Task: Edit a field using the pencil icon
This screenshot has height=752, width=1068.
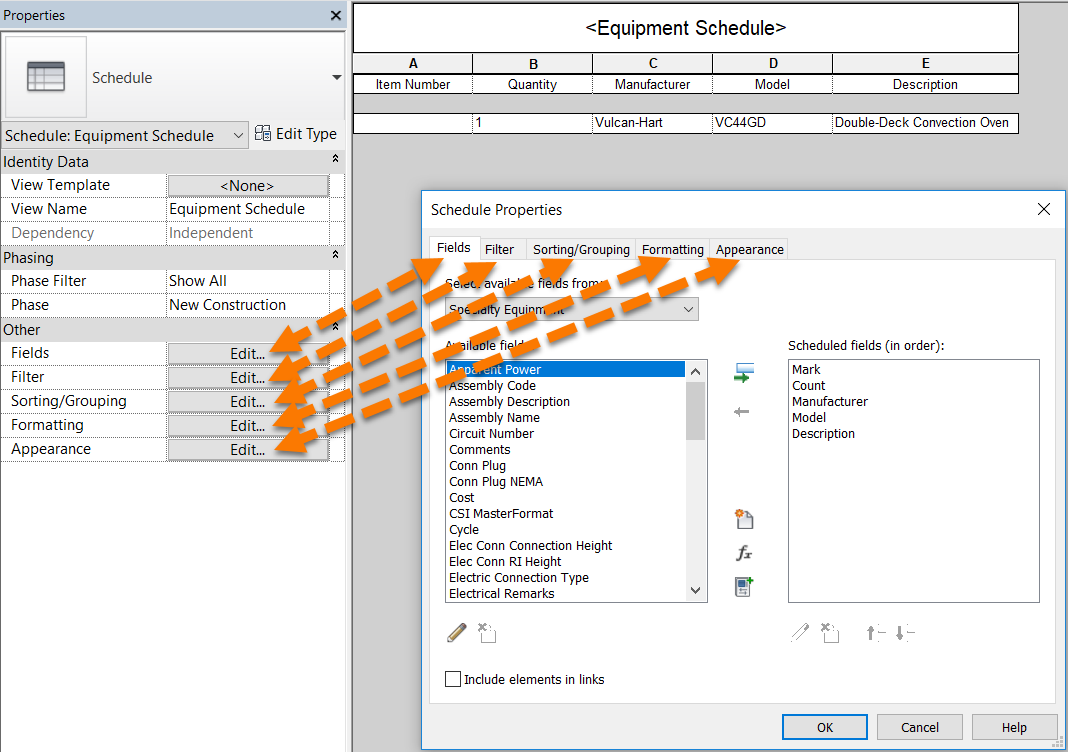Action: coord(456,633)
